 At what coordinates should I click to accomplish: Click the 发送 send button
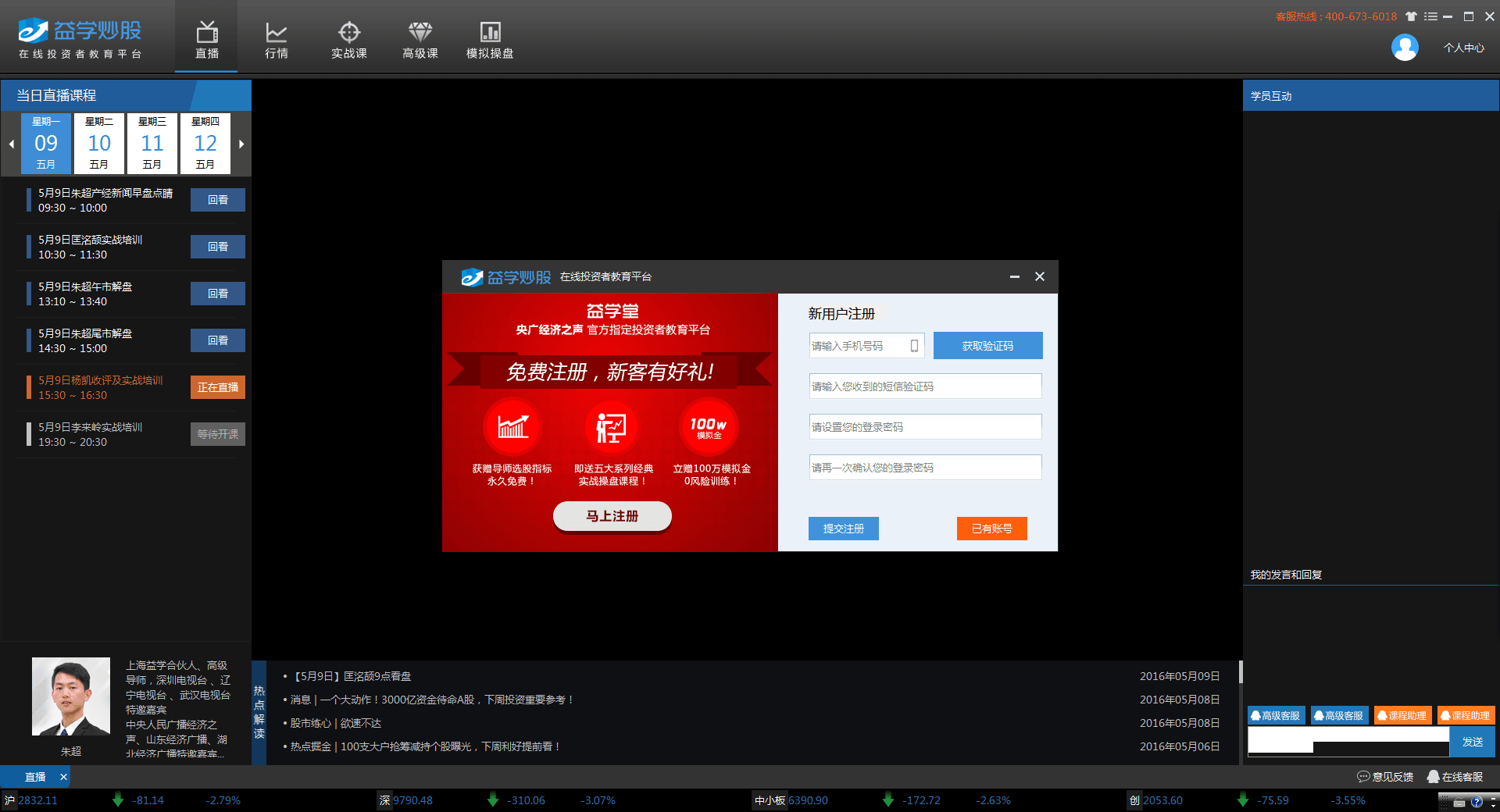pyautogui.click(x=1473, y=742)
